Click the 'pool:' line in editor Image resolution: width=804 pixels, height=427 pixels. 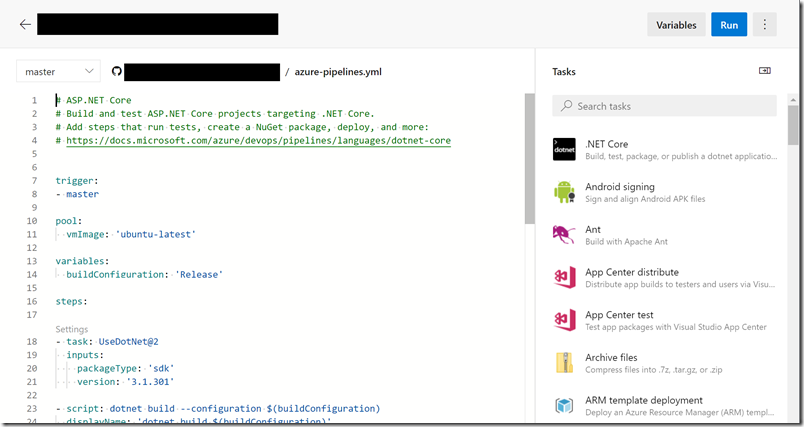[x=69, y=221]
